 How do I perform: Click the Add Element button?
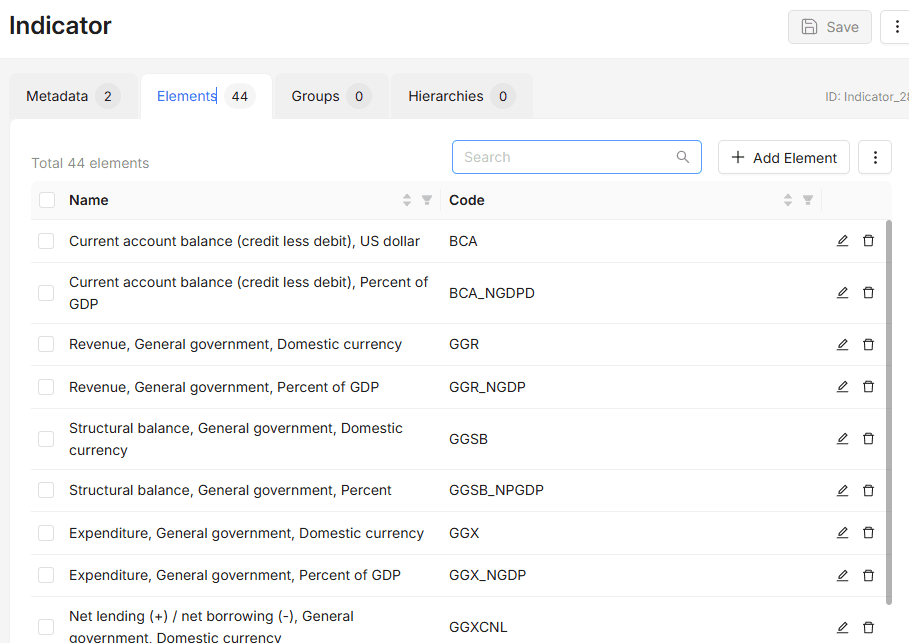pyautogui.click(x=784, y=157)
